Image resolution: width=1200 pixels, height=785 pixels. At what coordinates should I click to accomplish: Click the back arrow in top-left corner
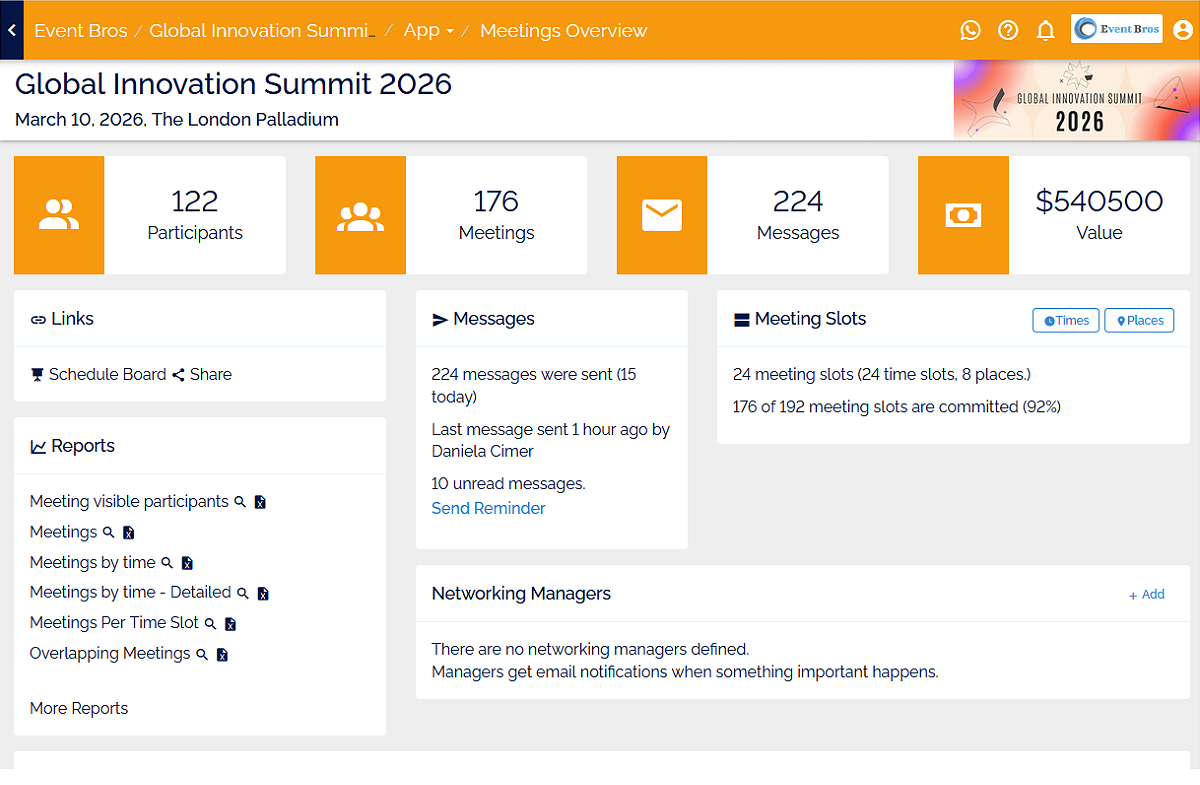[11, 30]
